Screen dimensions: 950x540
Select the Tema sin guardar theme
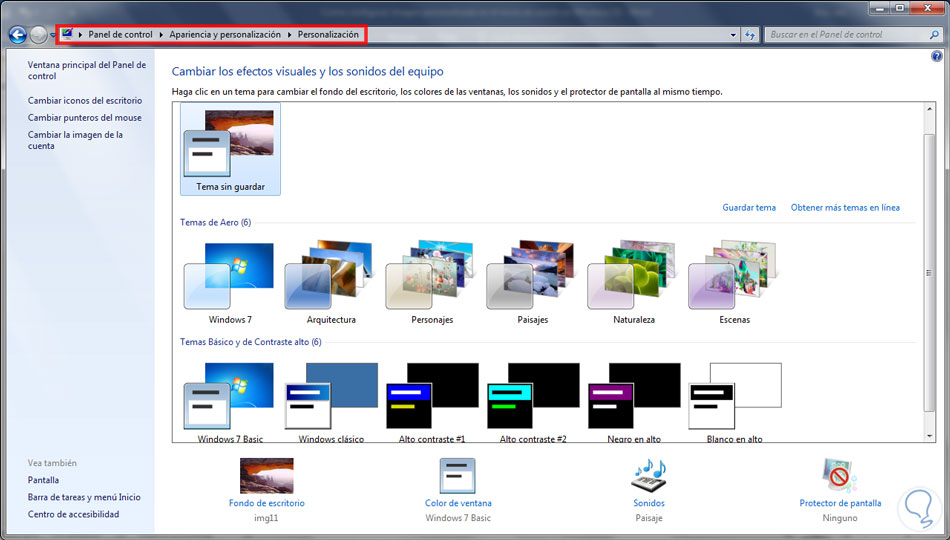click(230, 149)
